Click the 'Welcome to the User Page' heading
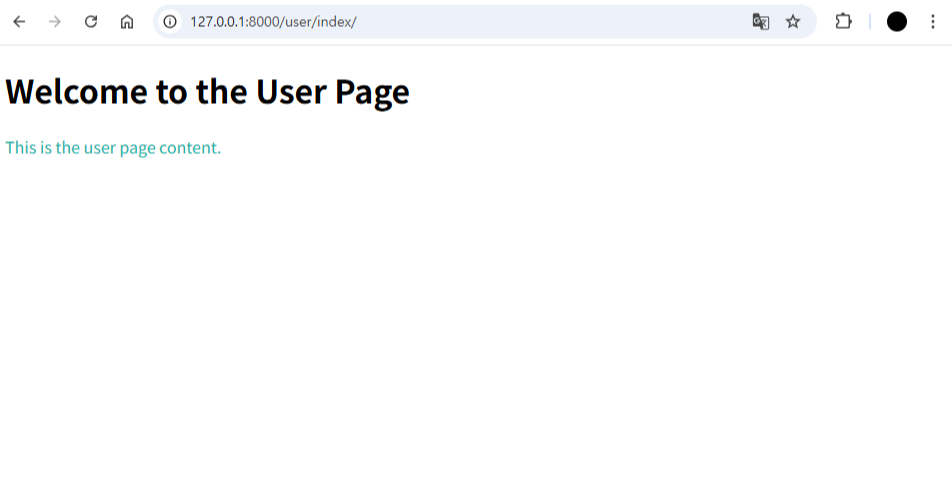This screenshot has width=952, height=484. [x=207, y=92]
